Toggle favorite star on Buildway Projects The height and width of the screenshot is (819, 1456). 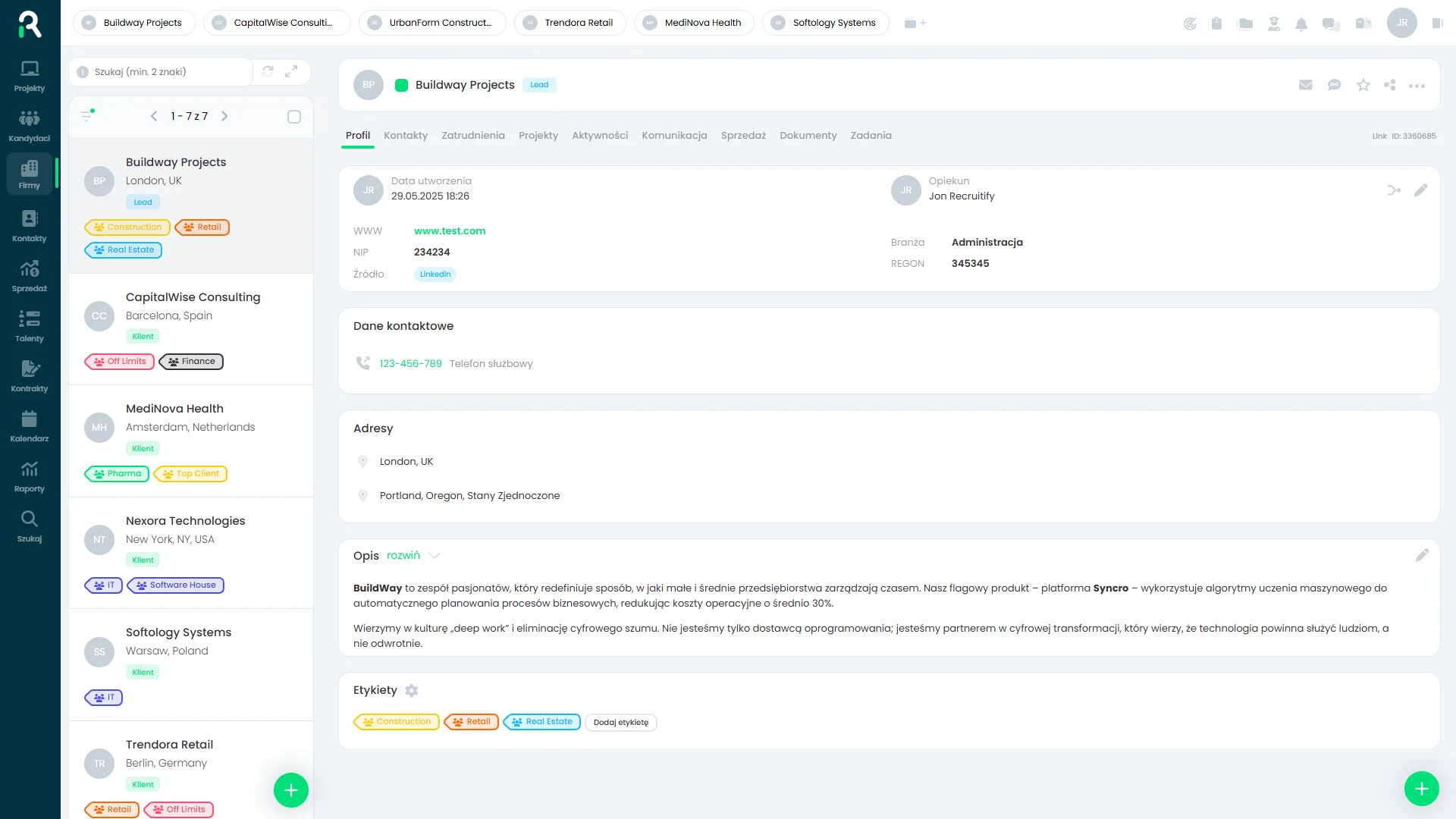click(1363, 85)
